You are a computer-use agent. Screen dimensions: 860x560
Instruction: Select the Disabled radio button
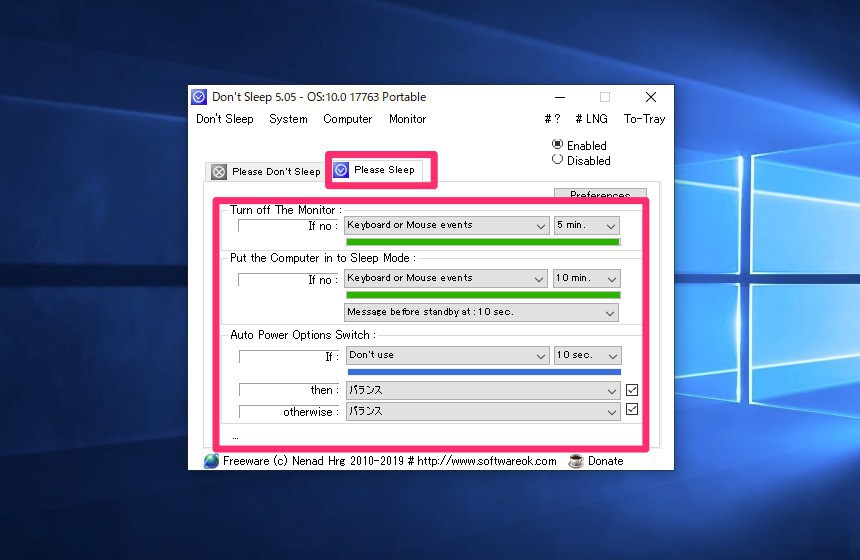(x=557, y=160)
